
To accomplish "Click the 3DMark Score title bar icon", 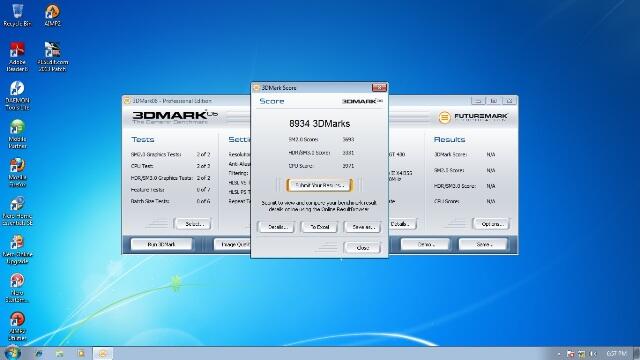I will (x=256, y=88).
